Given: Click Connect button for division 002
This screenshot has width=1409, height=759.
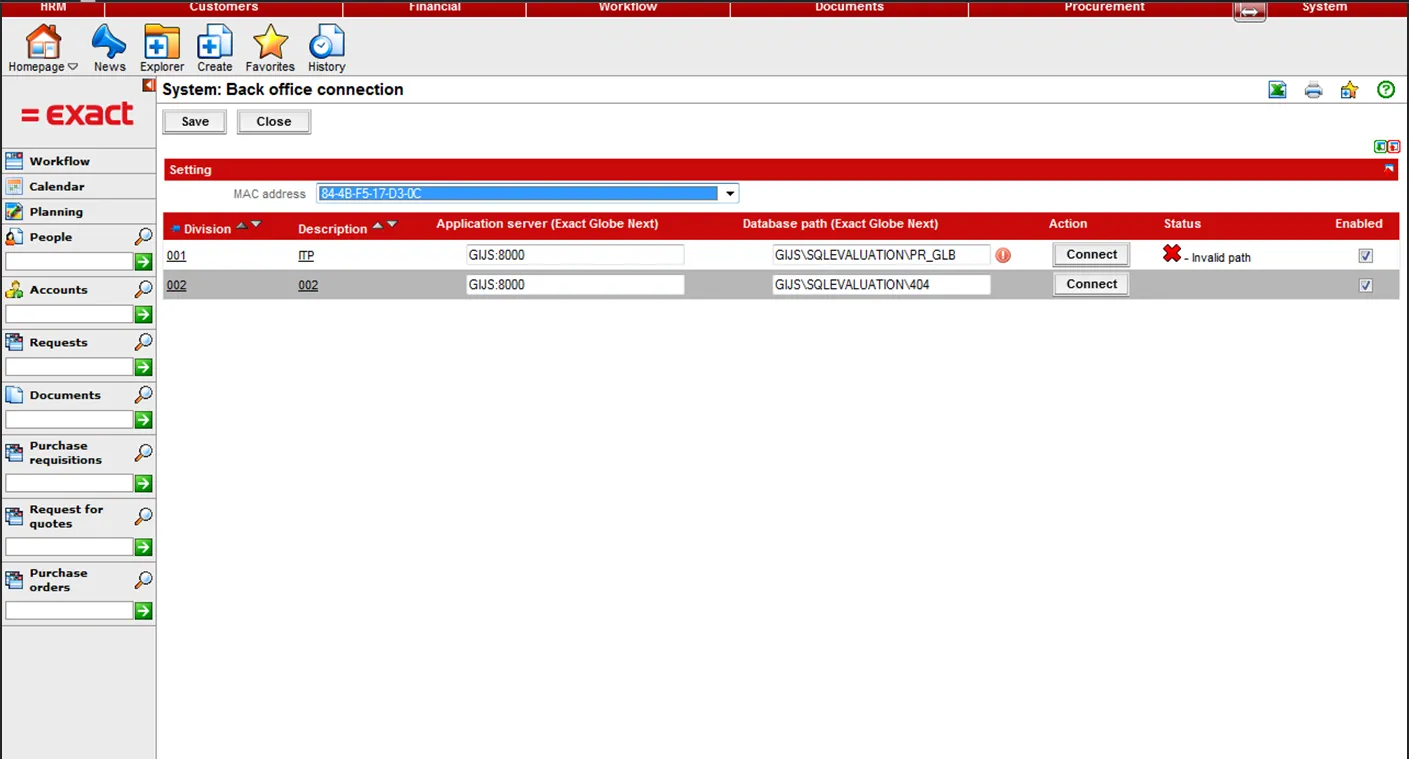Looking at the screenshot, I should 1091,285.
